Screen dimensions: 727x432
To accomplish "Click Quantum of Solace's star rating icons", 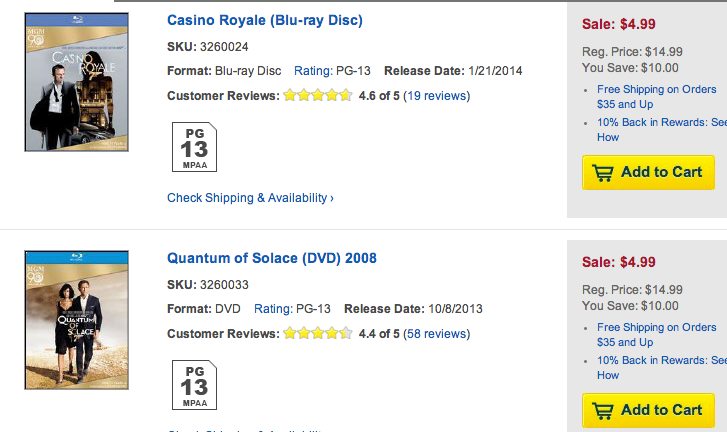I will (317, 334).
